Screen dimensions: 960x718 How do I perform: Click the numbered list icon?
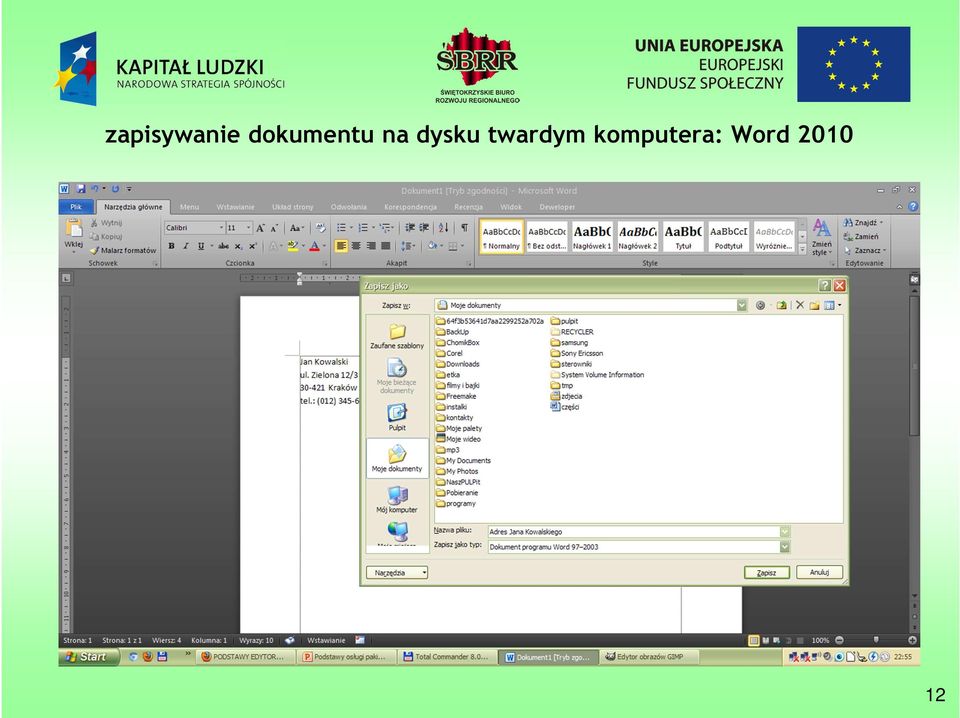pyautogui.click(x=363, y=228)
